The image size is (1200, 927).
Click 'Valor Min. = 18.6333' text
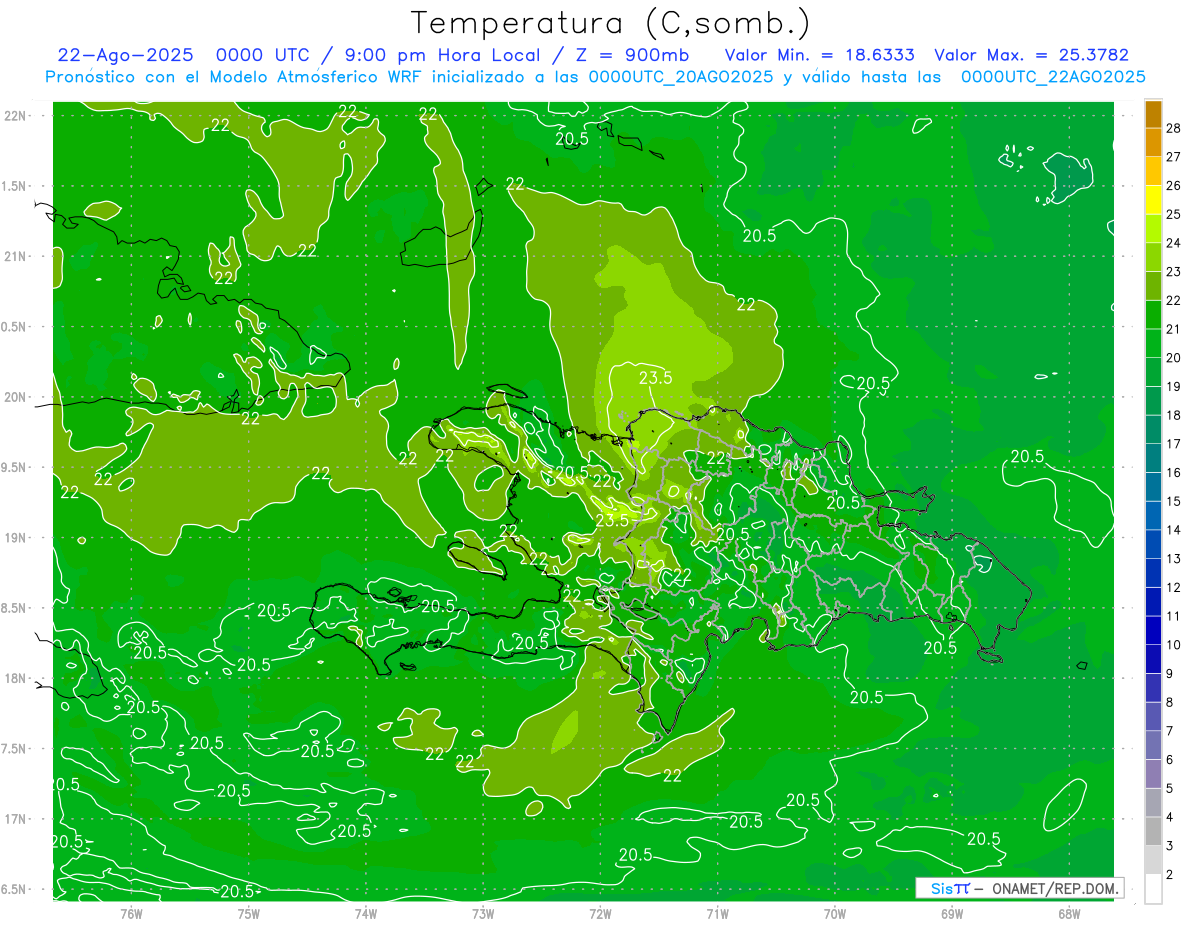pyautogui.click(x=819, y=55)
